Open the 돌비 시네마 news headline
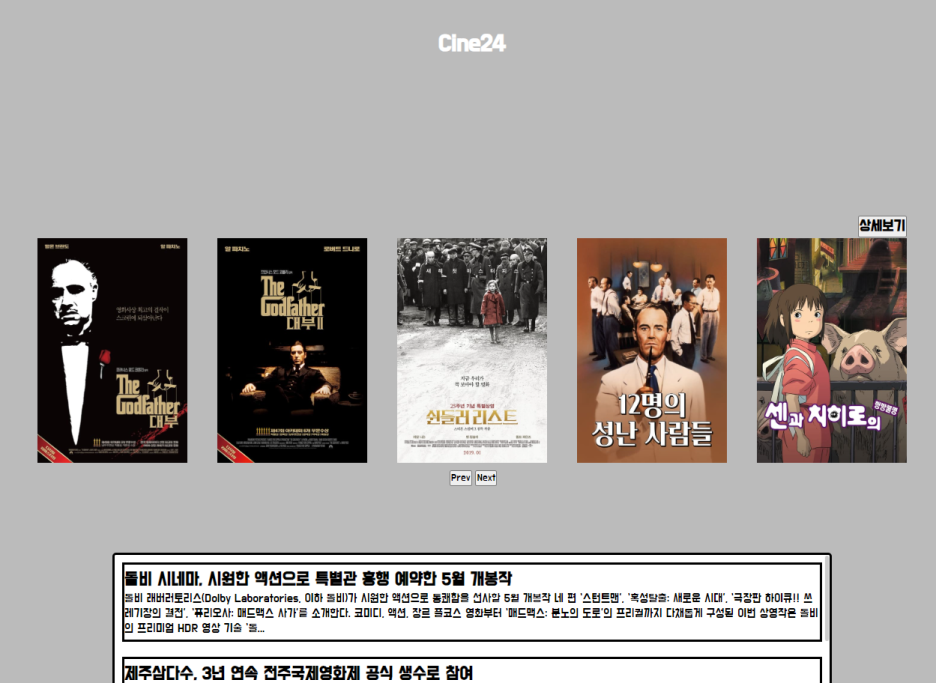Image resolution: width=936 pixels, height=683 pixels. 318,578
